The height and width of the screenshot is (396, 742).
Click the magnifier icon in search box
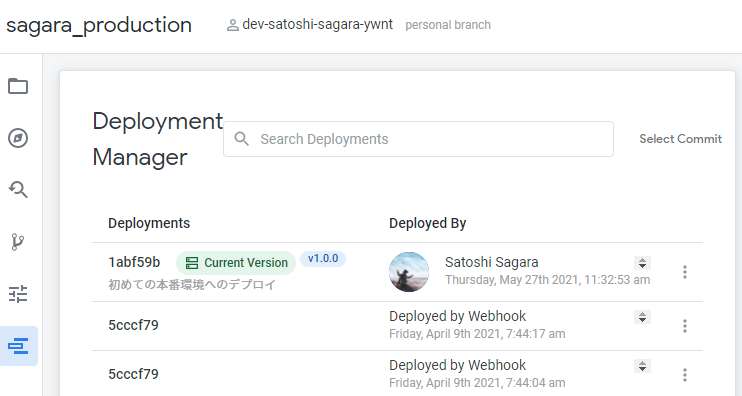241,139
